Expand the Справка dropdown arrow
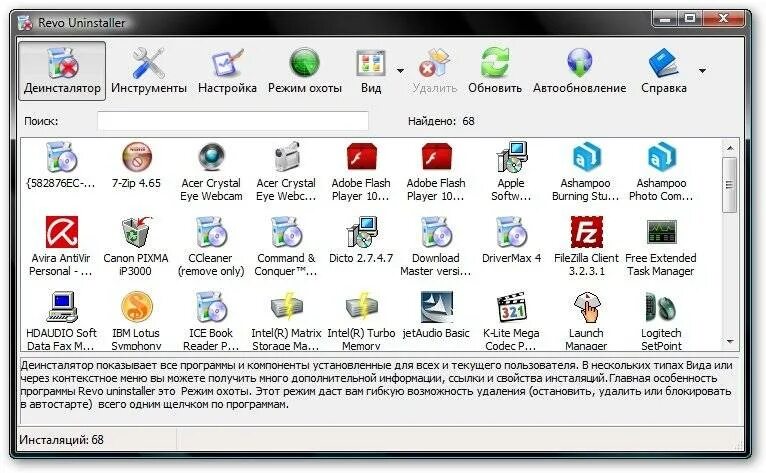766x473 pixels. coord(702,71)
